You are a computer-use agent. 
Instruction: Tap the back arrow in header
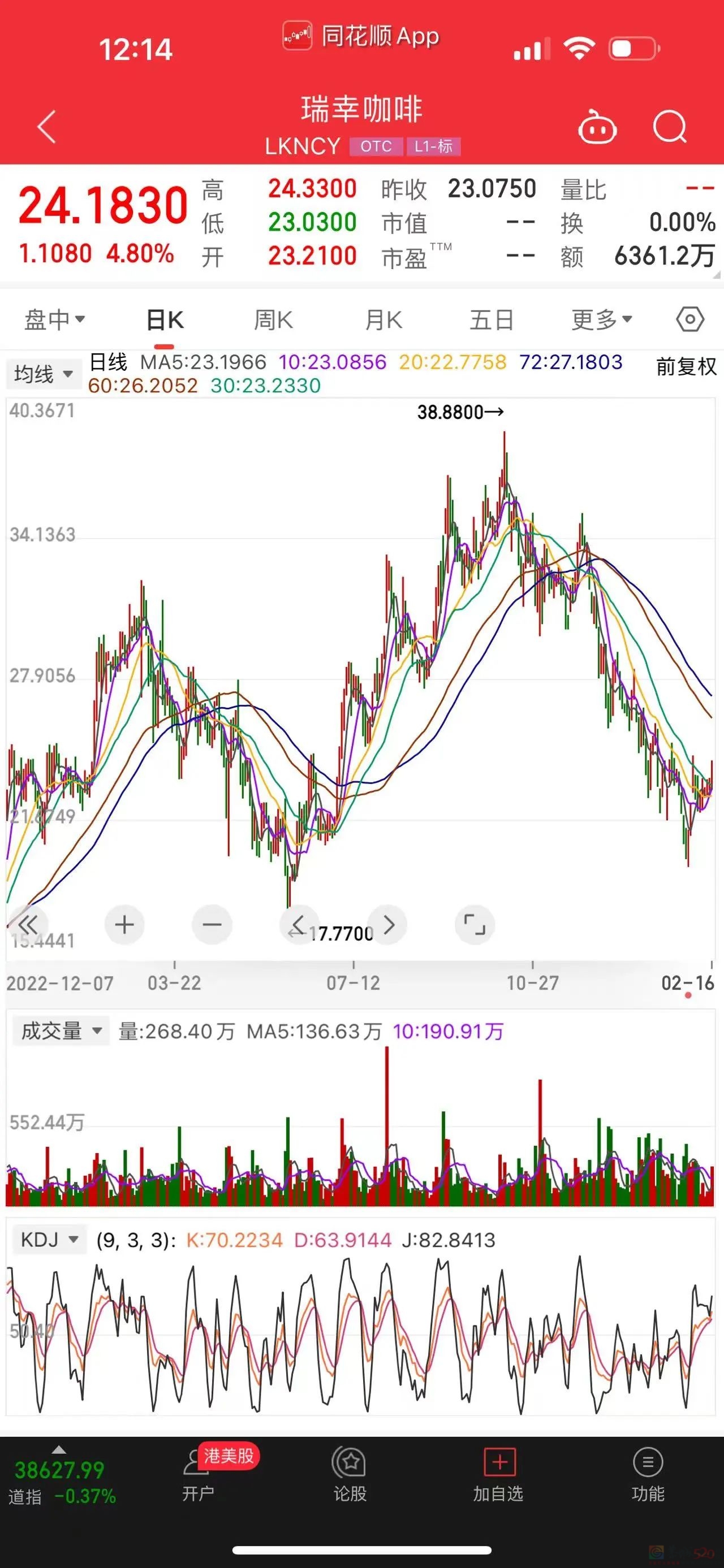[x=47, y=127]
